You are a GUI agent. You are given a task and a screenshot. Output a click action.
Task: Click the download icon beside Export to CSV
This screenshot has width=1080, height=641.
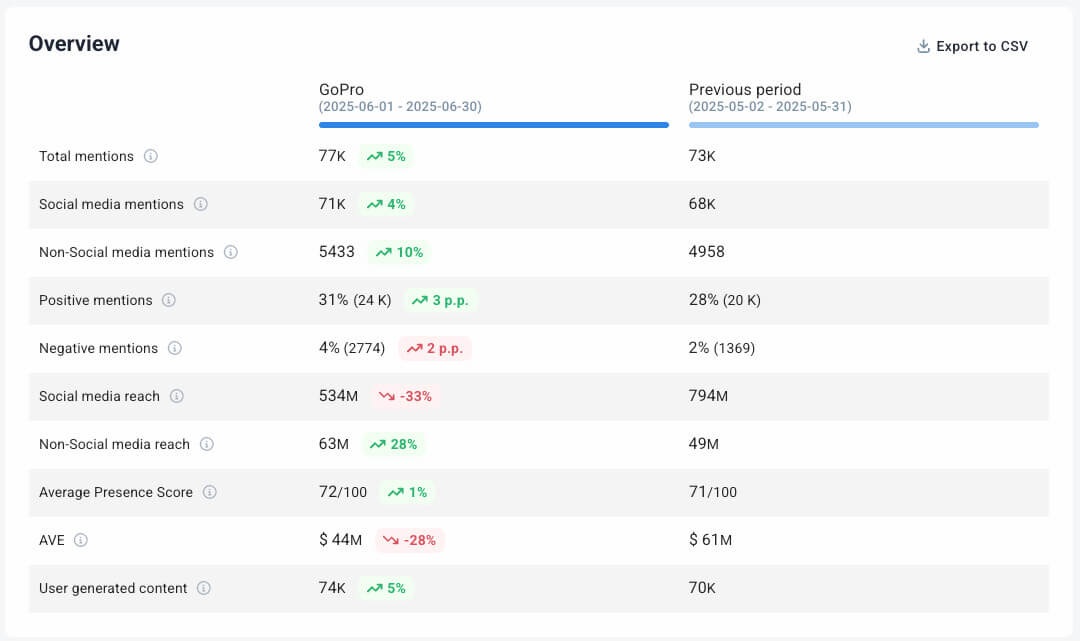923,46
